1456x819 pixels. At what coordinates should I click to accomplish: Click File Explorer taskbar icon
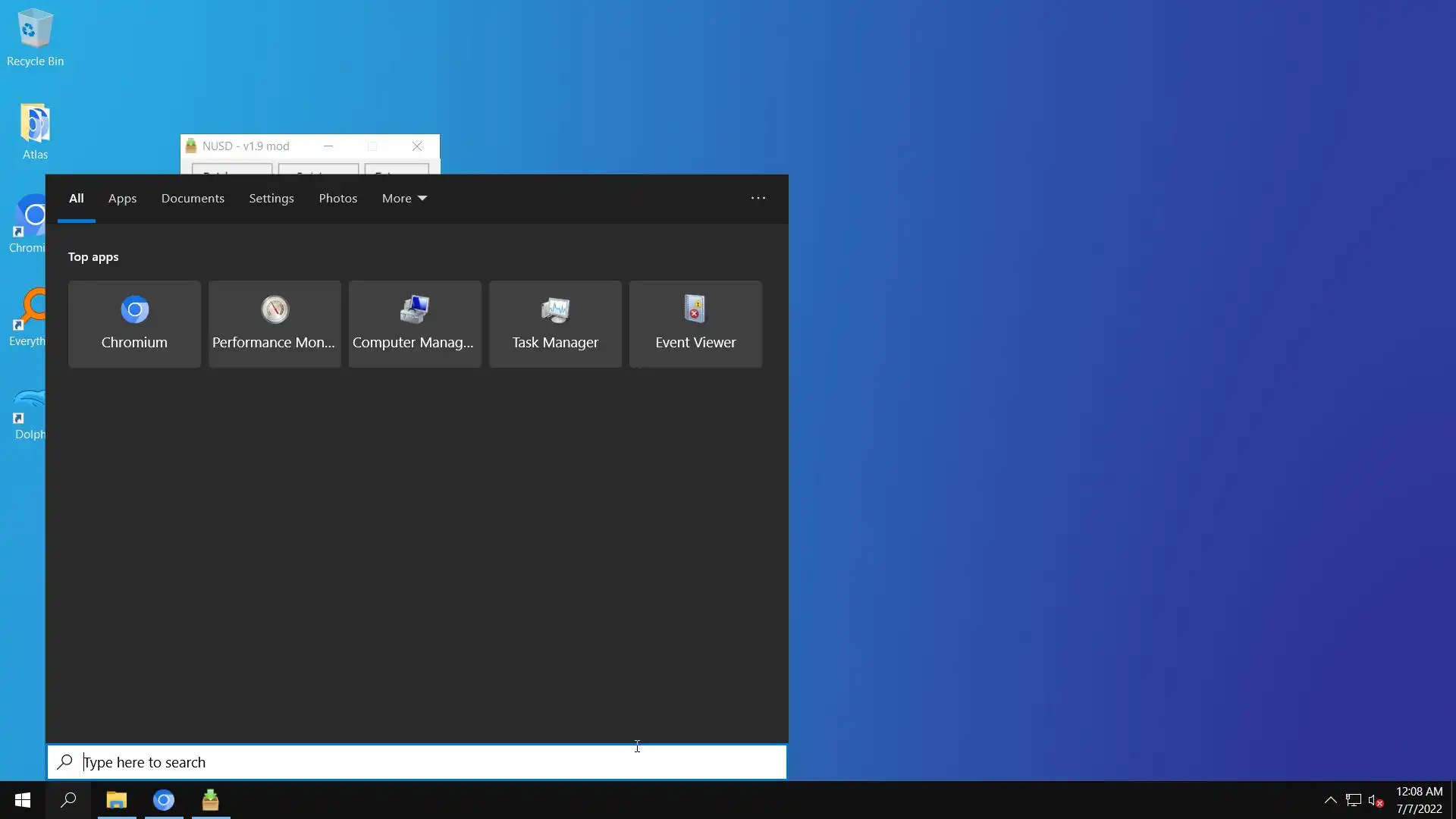(x=116, y=800)
